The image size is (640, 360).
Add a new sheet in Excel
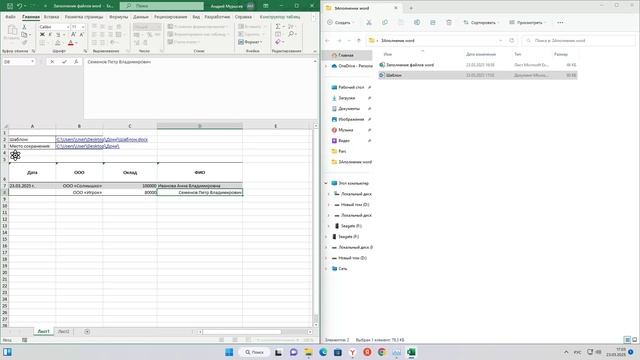point(87,331)
